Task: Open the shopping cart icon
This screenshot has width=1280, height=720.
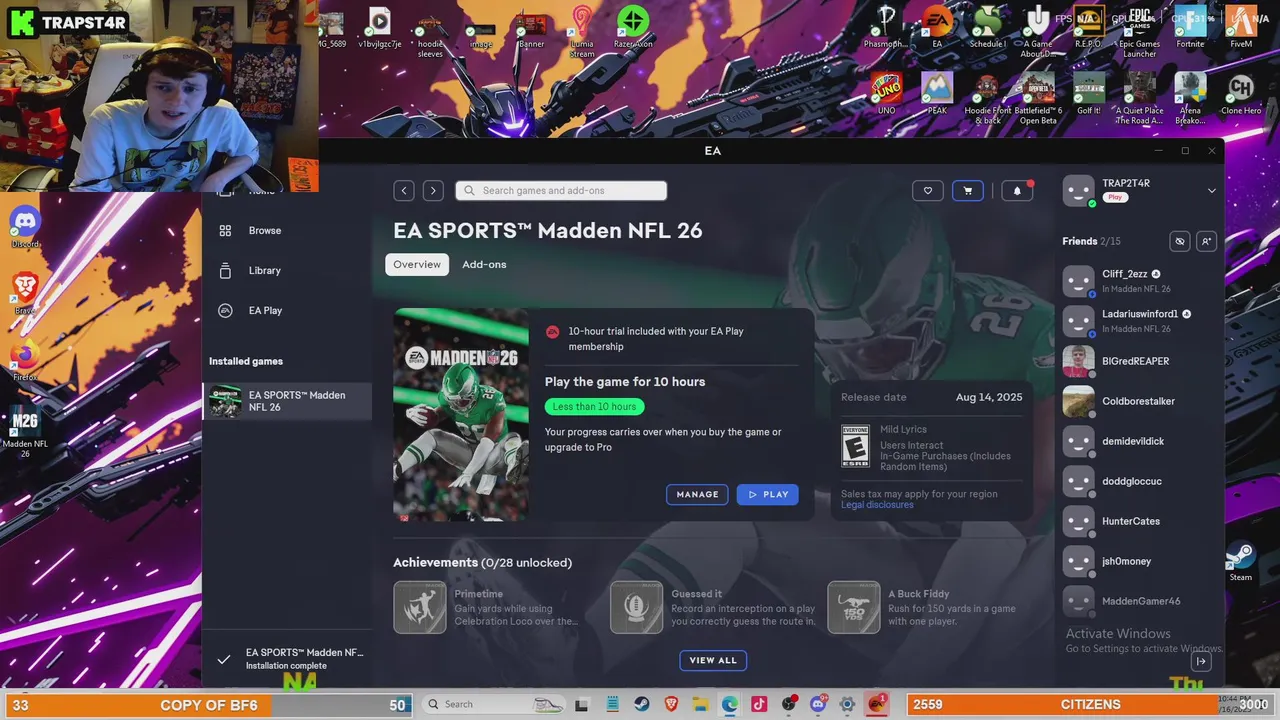Action: coord(967,191)
